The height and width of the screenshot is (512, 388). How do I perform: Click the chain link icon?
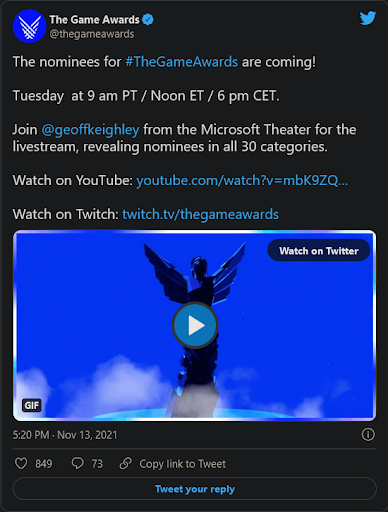126,463
